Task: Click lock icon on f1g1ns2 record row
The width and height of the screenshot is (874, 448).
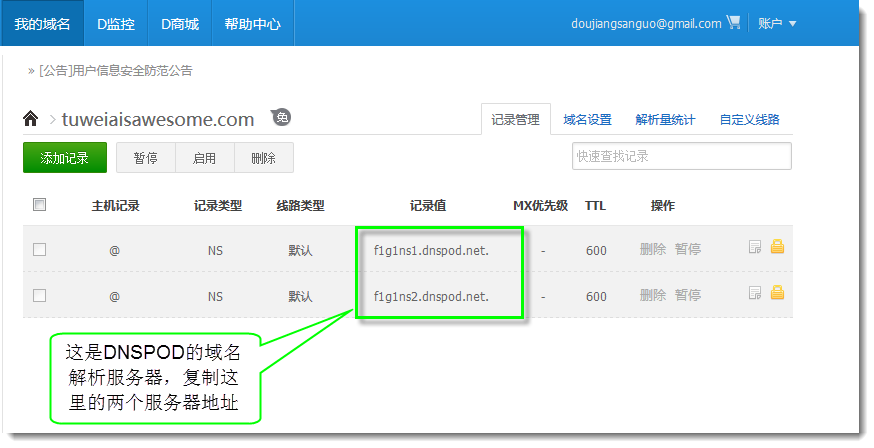Action: point(776,294)
